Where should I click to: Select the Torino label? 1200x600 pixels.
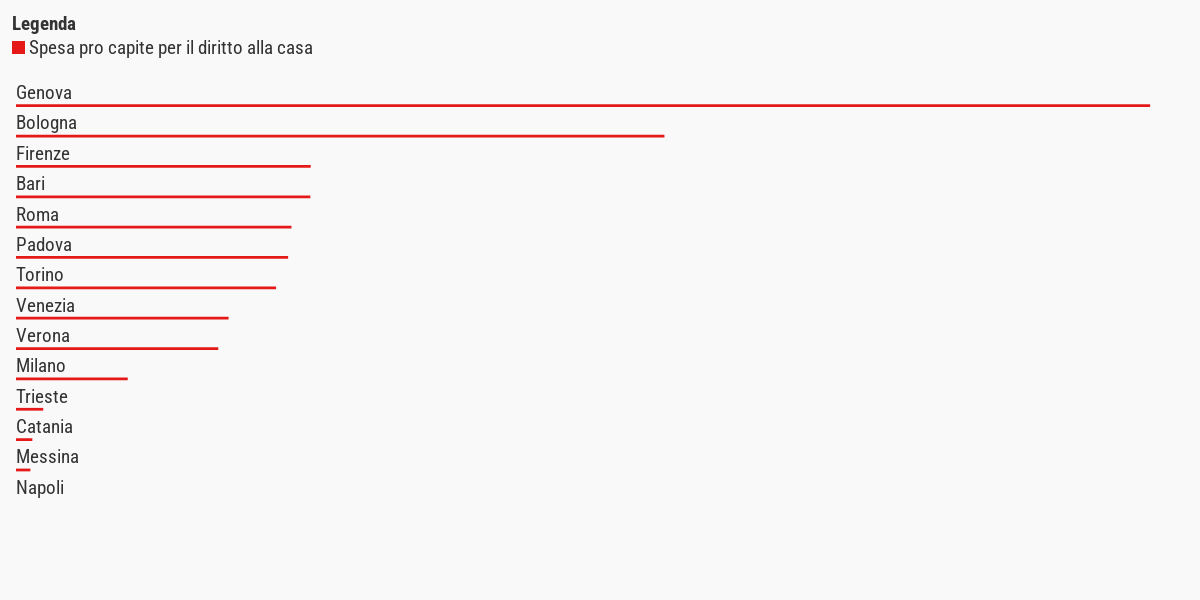pyautogui.click(x=40, y=275)
